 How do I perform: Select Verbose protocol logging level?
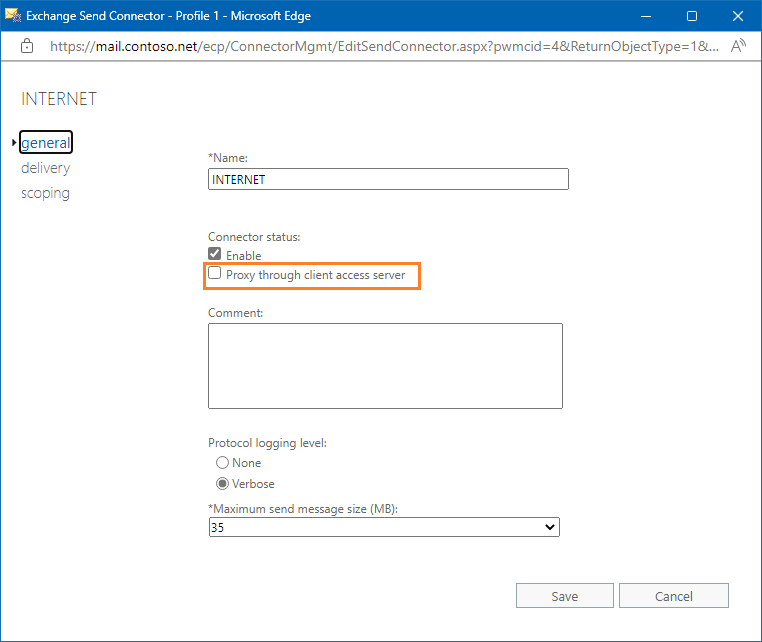222,484
